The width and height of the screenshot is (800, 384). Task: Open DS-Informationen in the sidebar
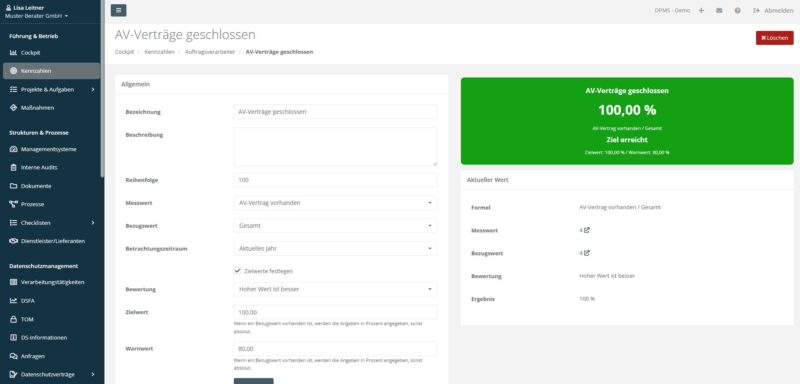(51, 338)
